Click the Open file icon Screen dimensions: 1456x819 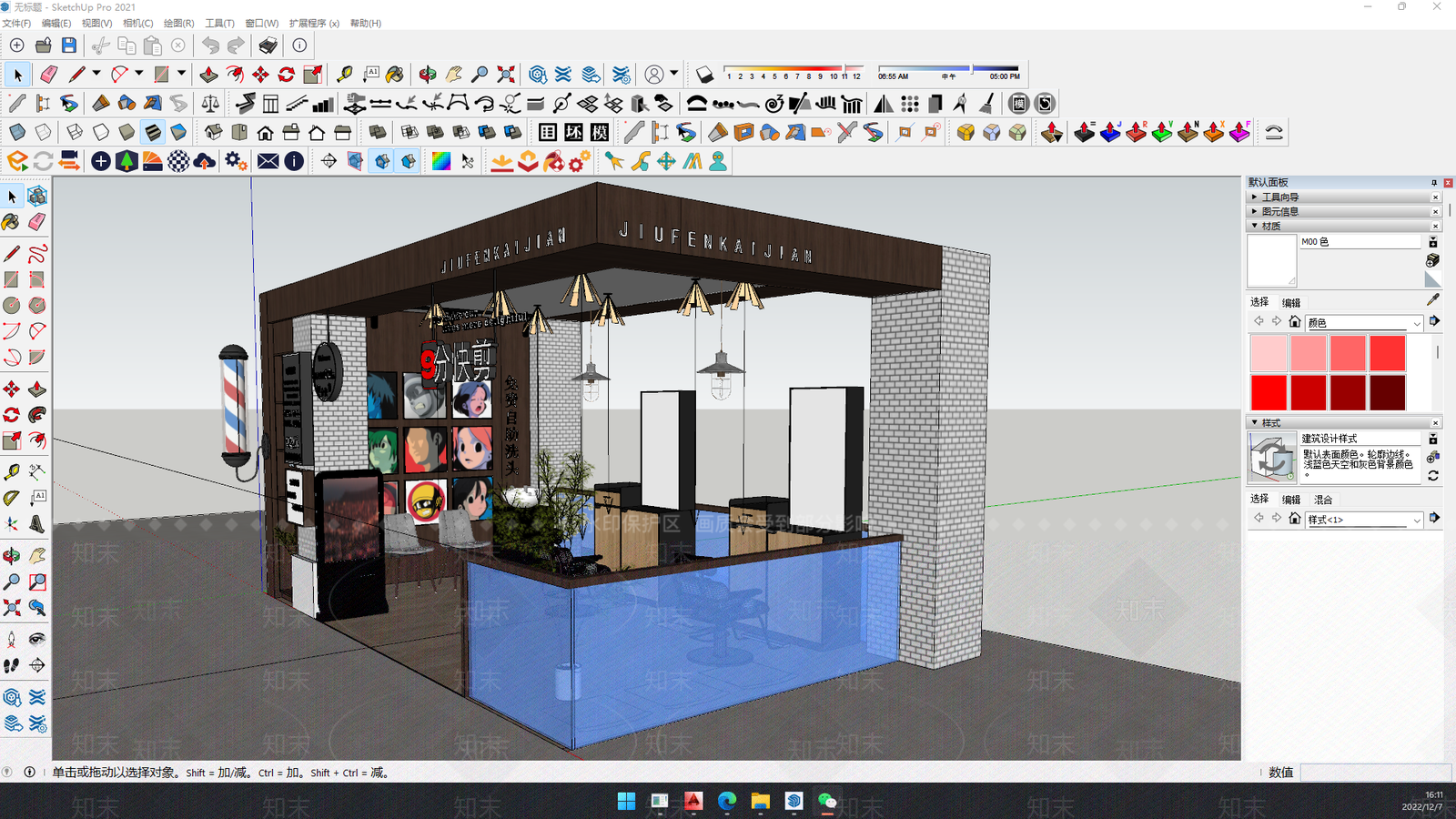pos(43,45)
